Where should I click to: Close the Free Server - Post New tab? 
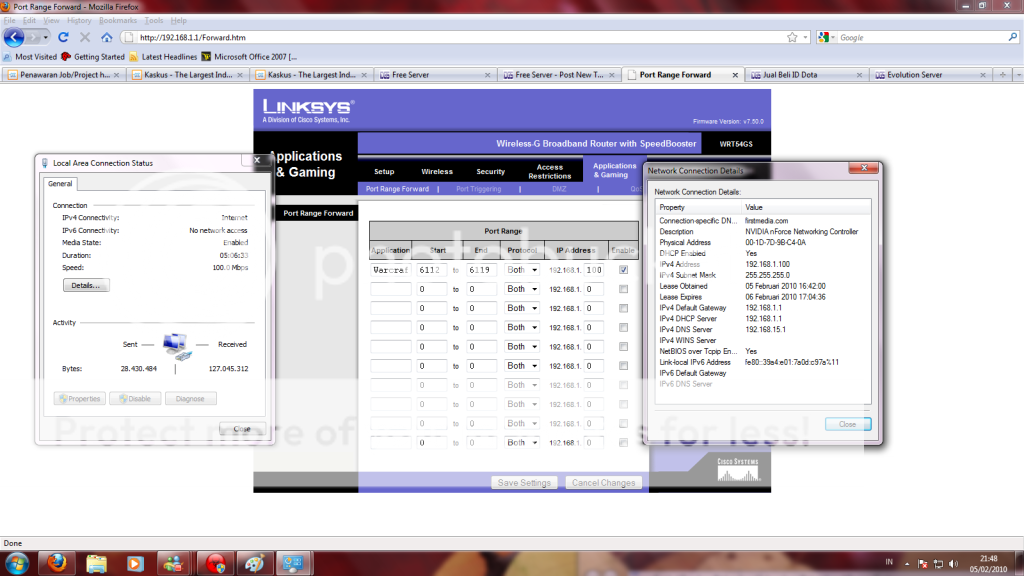click(612, 75)
